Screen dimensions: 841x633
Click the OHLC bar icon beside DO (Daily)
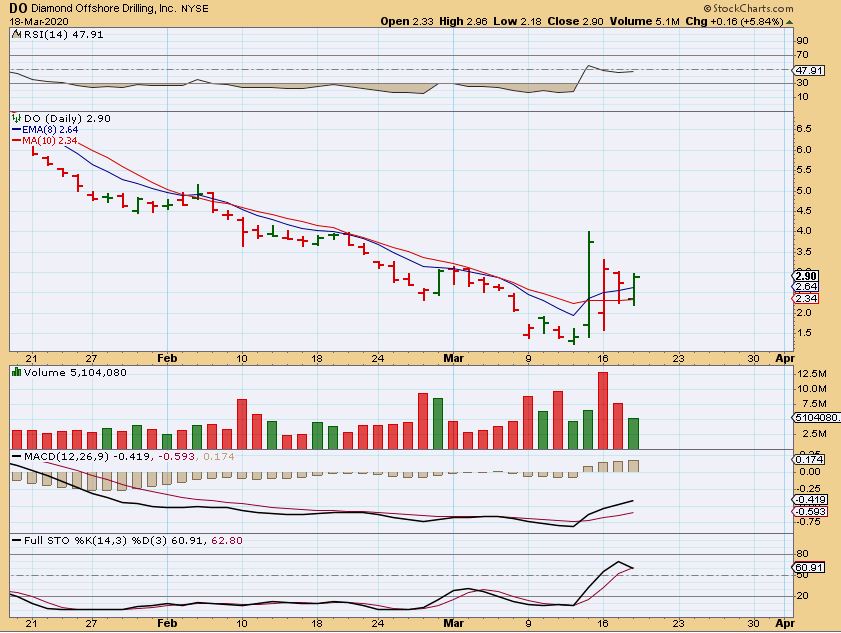pyautogui.click(x=17, y=118)
